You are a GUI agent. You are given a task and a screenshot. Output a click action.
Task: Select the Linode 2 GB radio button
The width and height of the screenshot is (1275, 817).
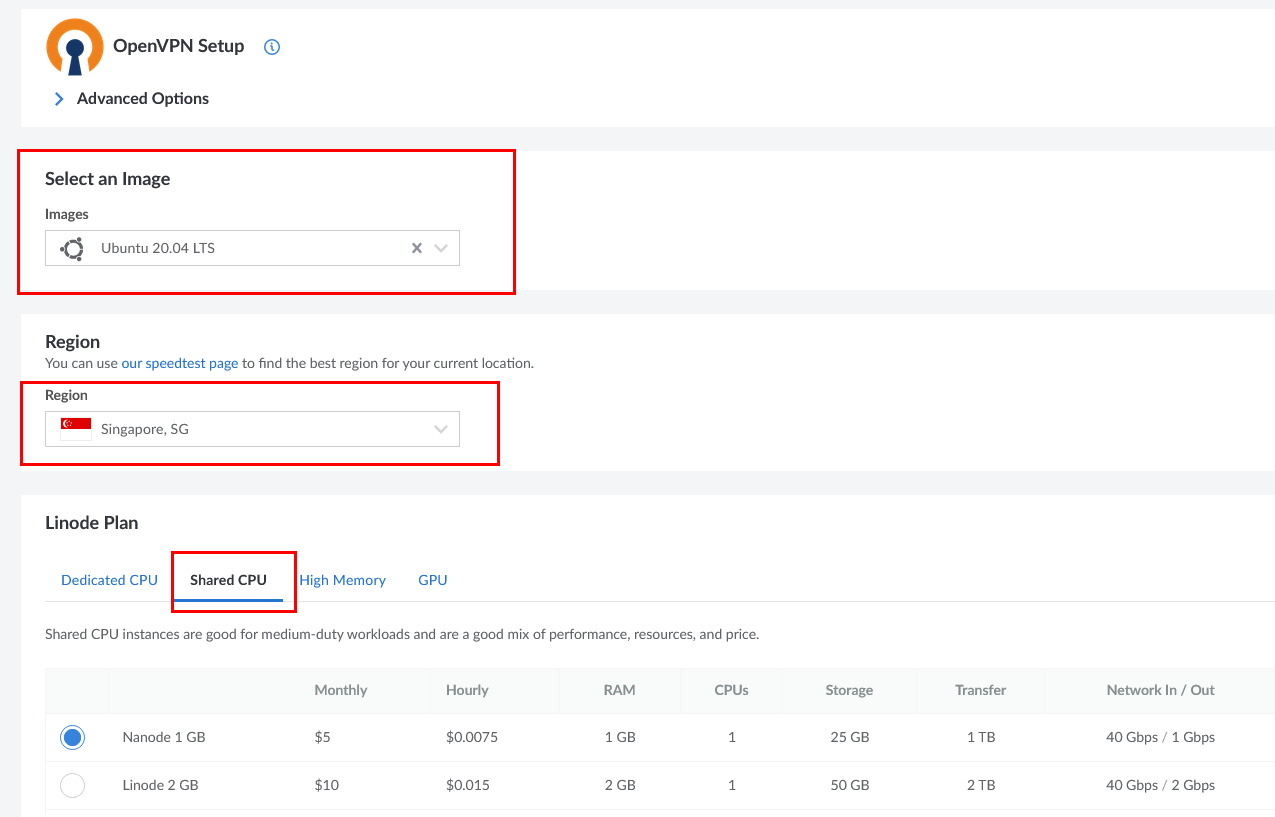pos(72,786)
